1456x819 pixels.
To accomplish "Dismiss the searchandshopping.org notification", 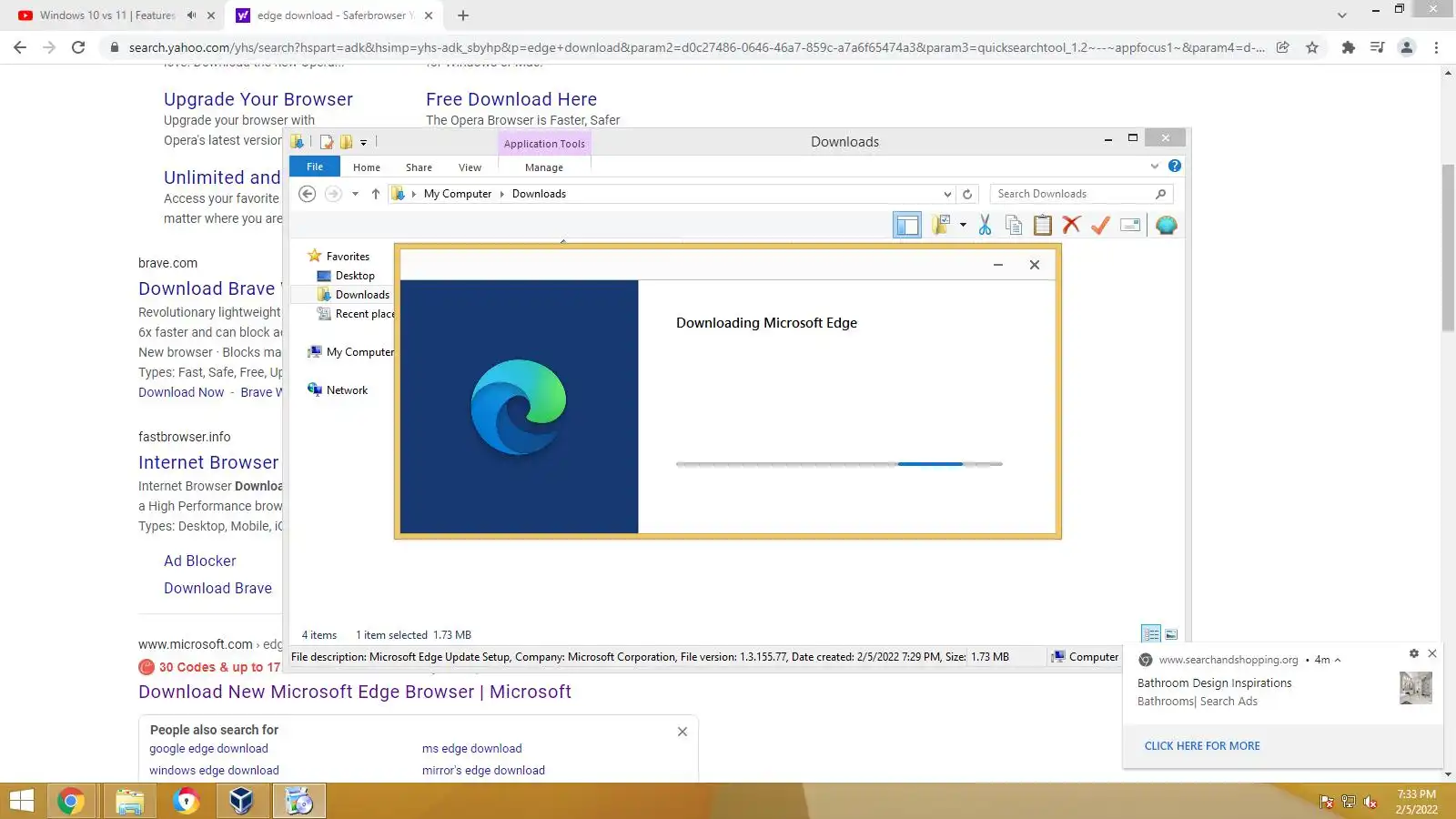I will pos(1432,653).
